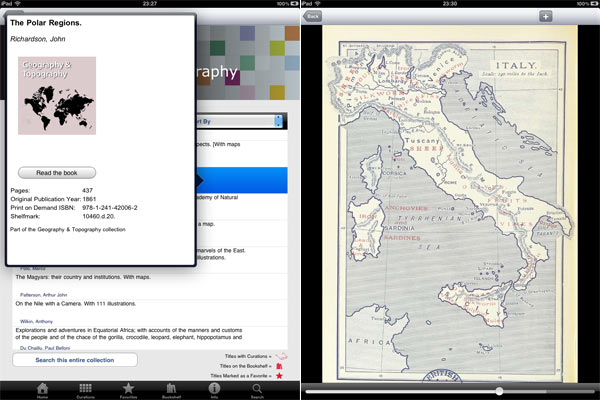Tap the Back button in reader
The image size is (600, 400).
[x=312, y=16]
